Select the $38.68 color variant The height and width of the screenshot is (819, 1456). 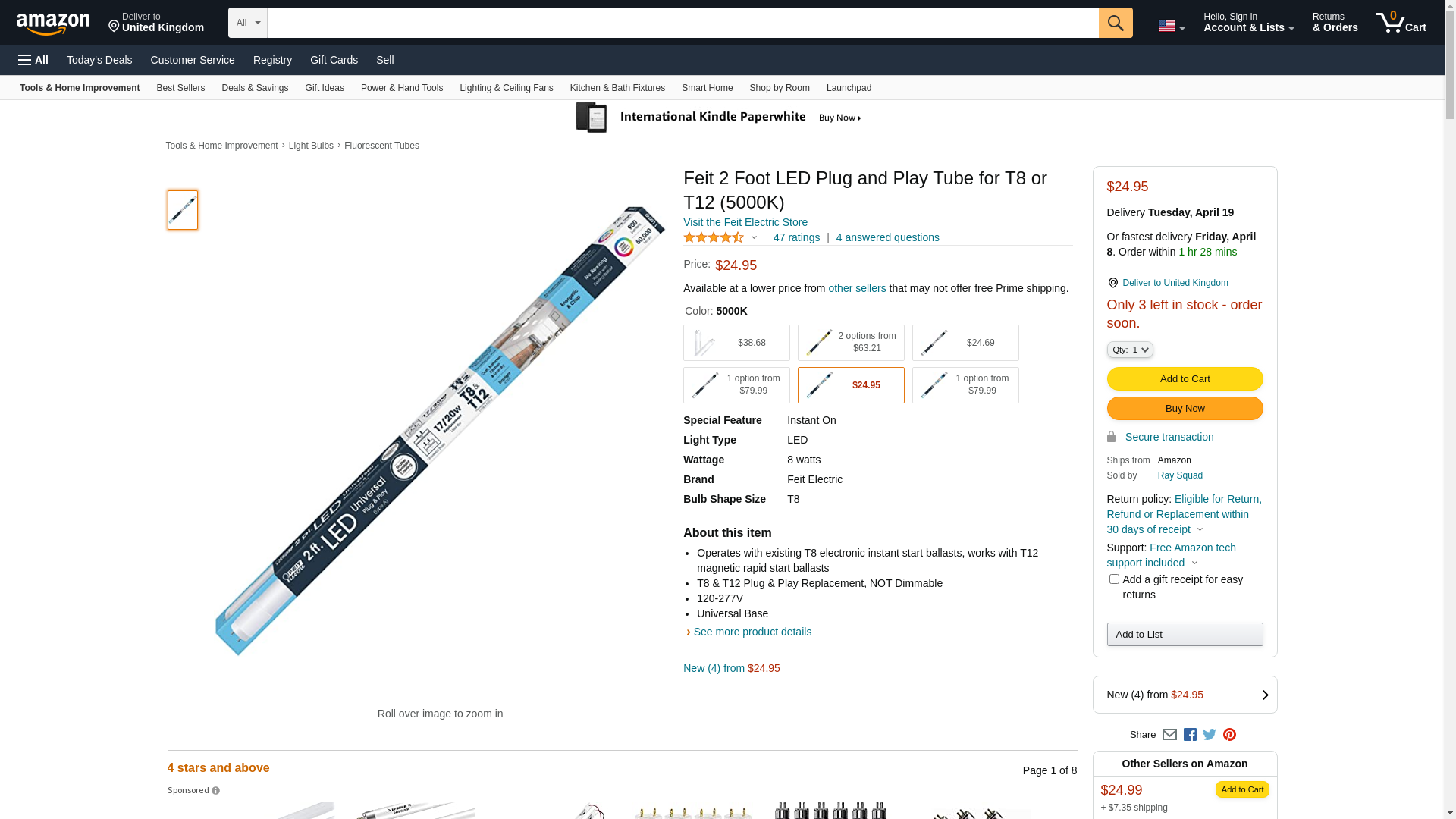736,343
